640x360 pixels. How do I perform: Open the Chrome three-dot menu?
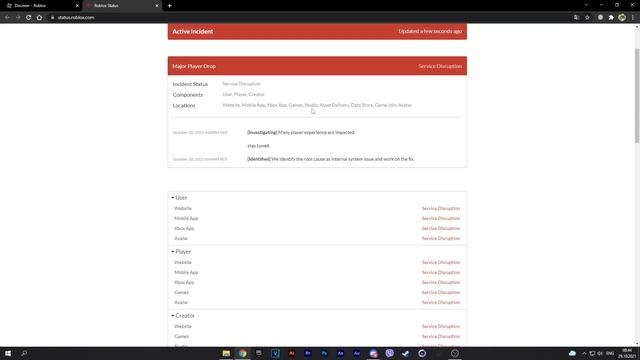point(633,18)
